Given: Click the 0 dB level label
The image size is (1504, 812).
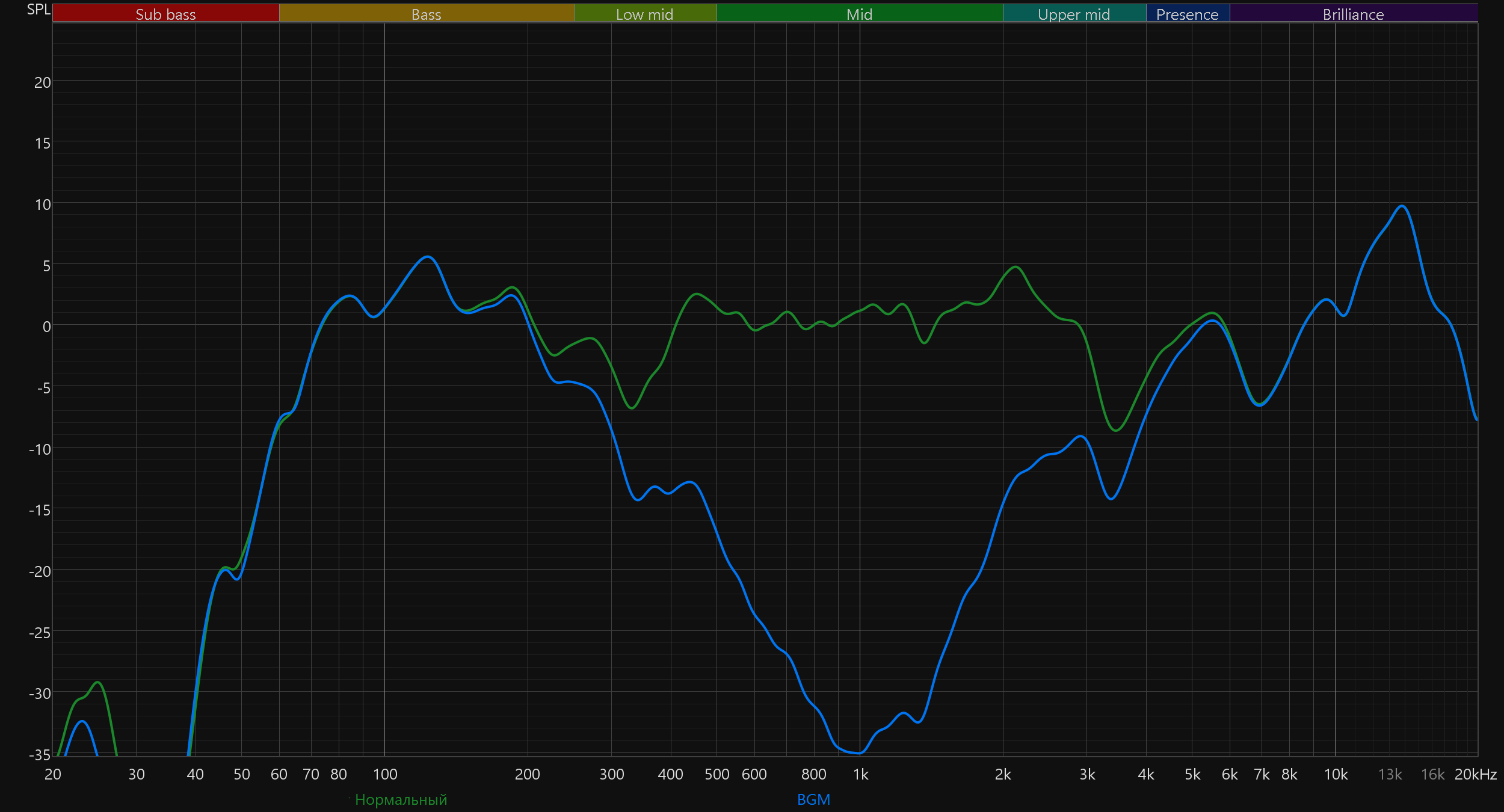Looking at the screenshot, I should pos(46,327).
